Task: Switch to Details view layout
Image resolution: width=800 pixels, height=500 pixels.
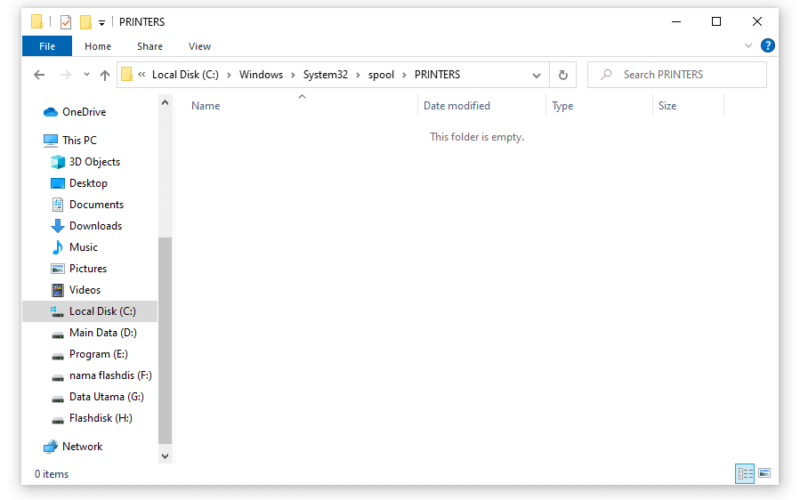Action: click(x=744, y=473)
